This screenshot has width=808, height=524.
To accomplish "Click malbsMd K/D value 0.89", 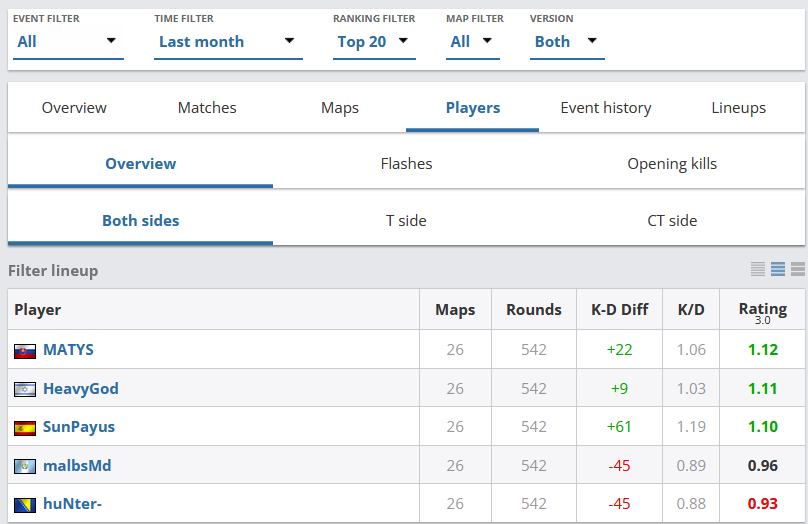I will click(691, 465).
